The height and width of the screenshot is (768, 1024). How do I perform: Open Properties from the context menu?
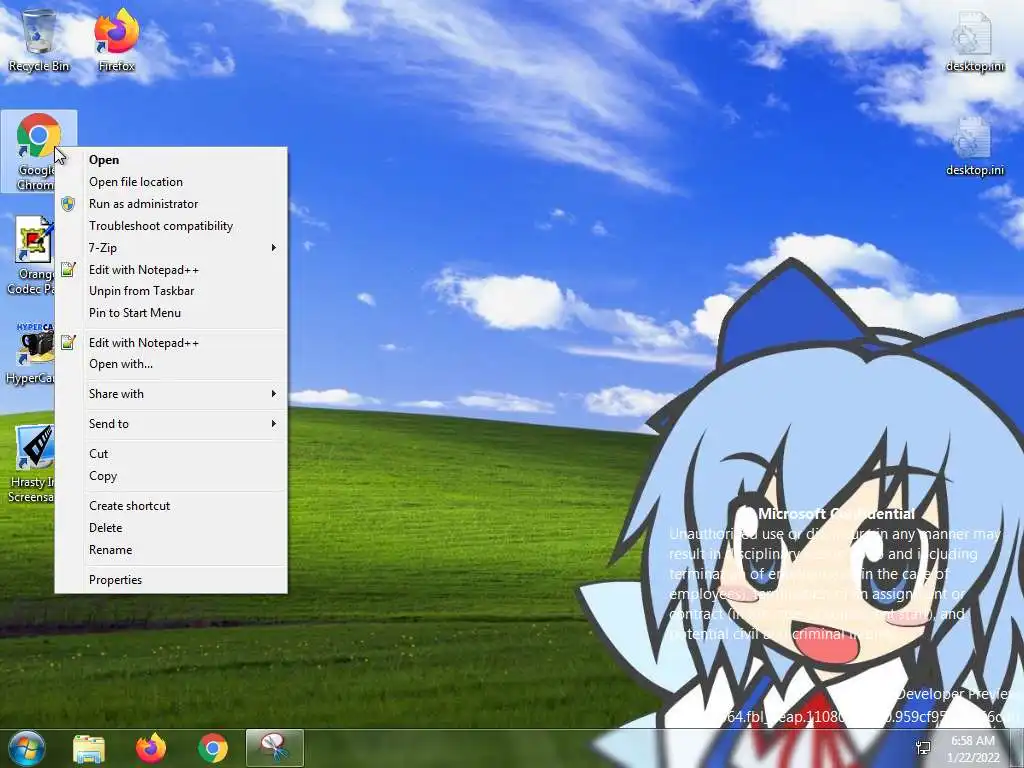pos(171,580)
